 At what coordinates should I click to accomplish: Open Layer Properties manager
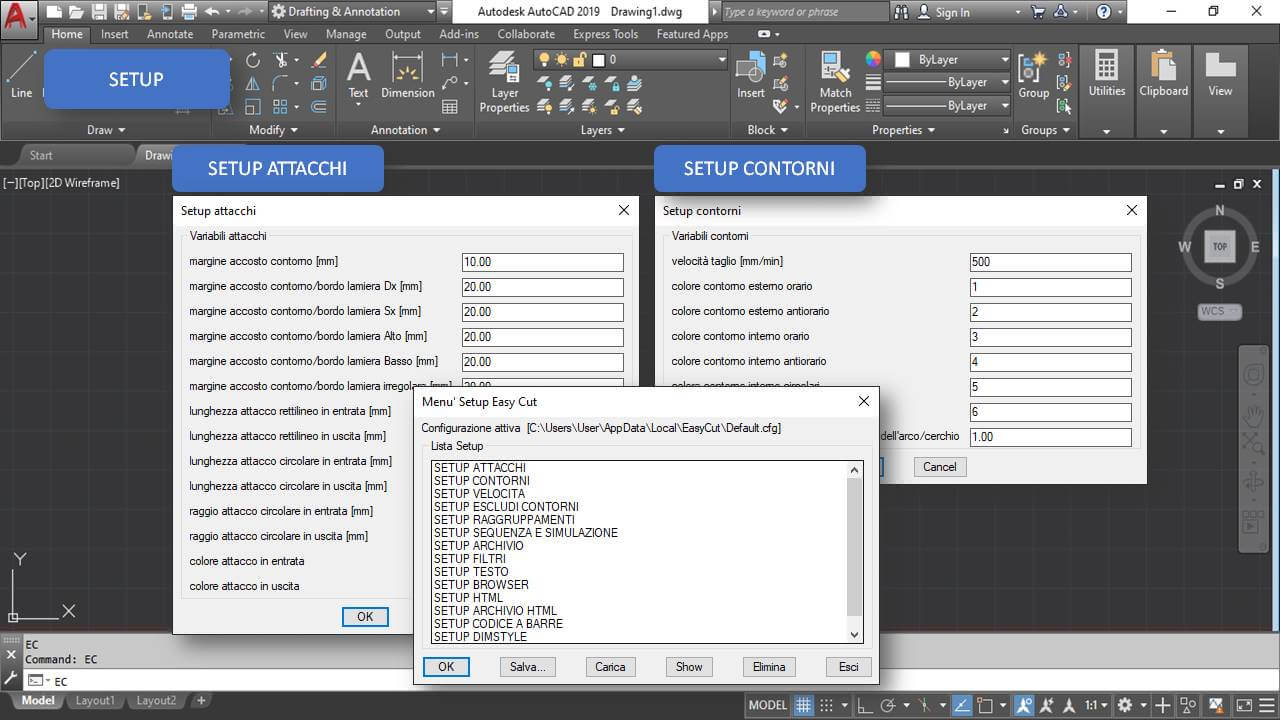click(x=505, y=83)
